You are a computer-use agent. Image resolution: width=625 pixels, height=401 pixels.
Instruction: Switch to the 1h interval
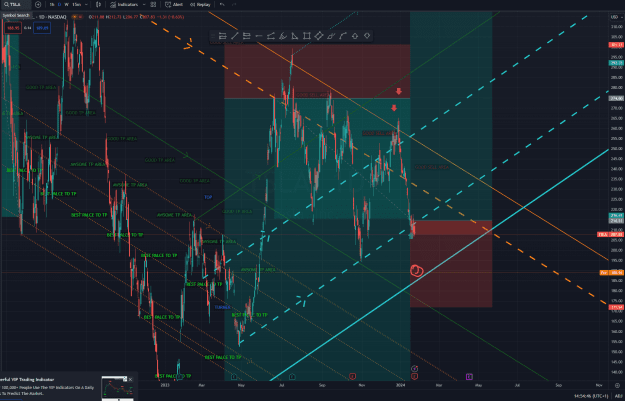click(x=52, y=4)
